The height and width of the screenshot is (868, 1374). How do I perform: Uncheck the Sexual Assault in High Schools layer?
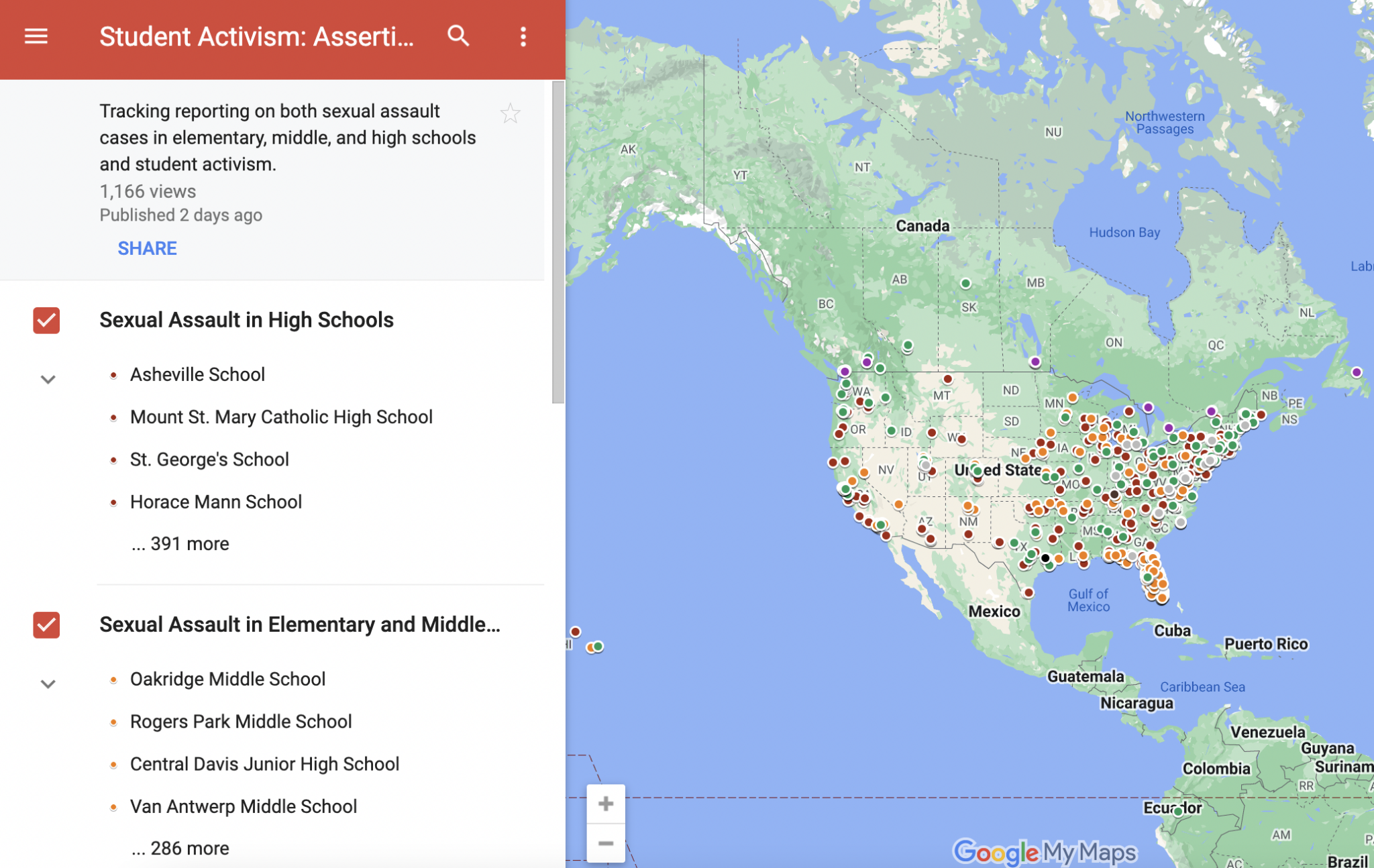[46, 321]
